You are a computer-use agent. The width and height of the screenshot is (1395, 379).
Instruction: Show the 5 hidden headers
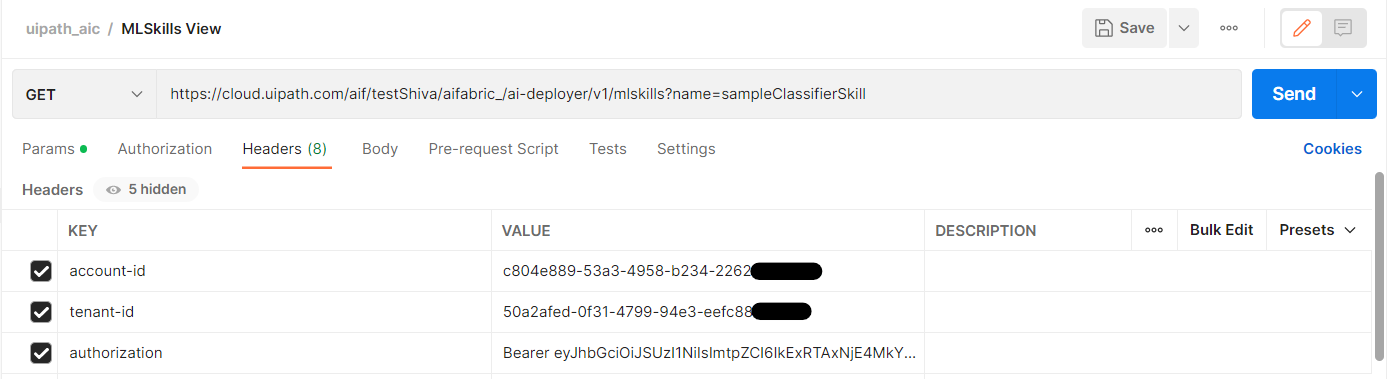146,189
